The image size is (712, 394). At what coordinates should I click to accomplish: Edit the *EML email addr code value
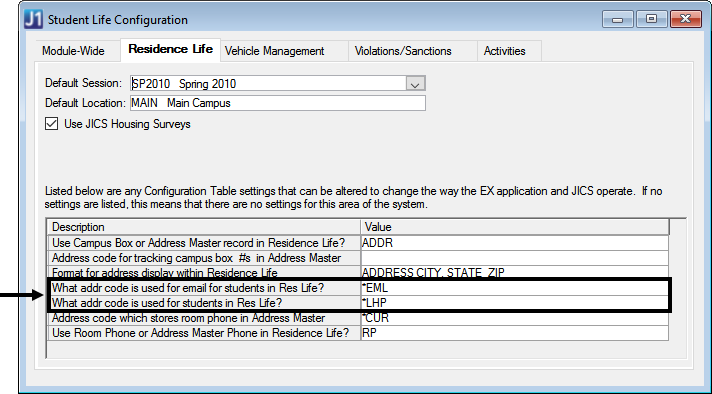tap(514, 288)
